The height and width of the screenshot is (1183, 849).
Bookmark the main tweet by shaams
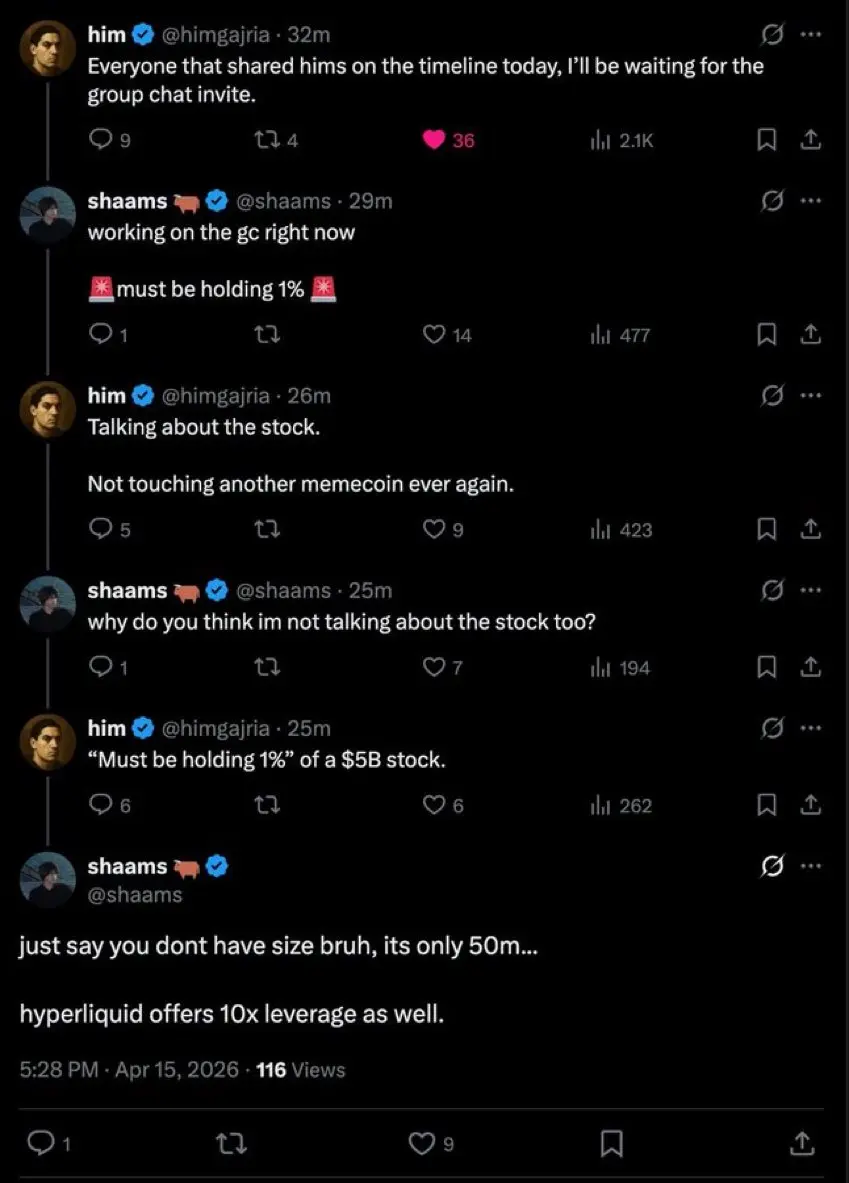612,1143
